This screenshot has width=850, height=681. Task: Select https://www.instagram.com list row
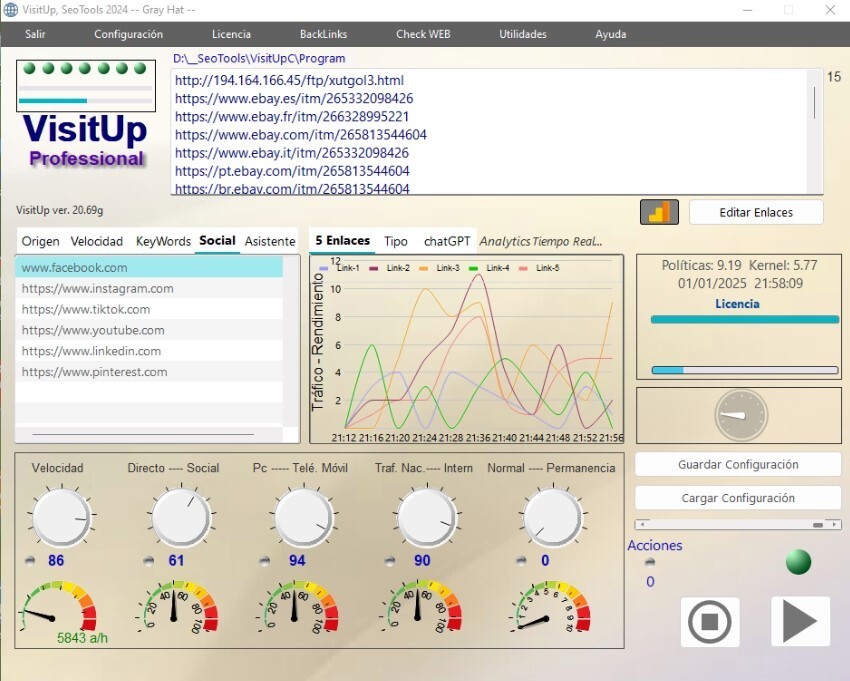pyautogui.click(x=149, y=288)
